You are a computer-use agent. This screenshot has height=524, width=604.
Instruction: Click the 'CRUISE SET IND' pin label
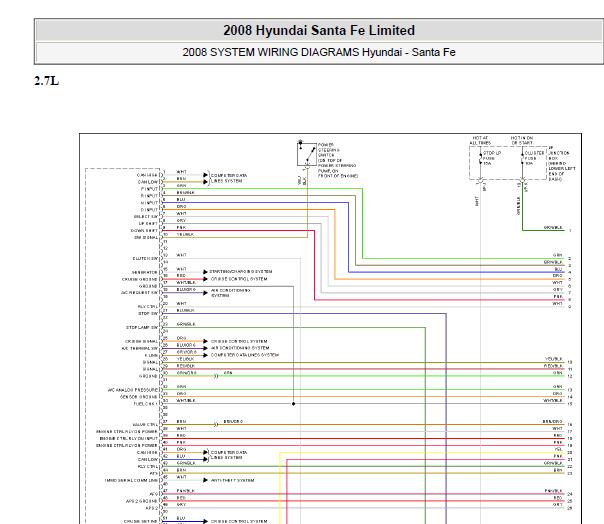tap(141, 521)
